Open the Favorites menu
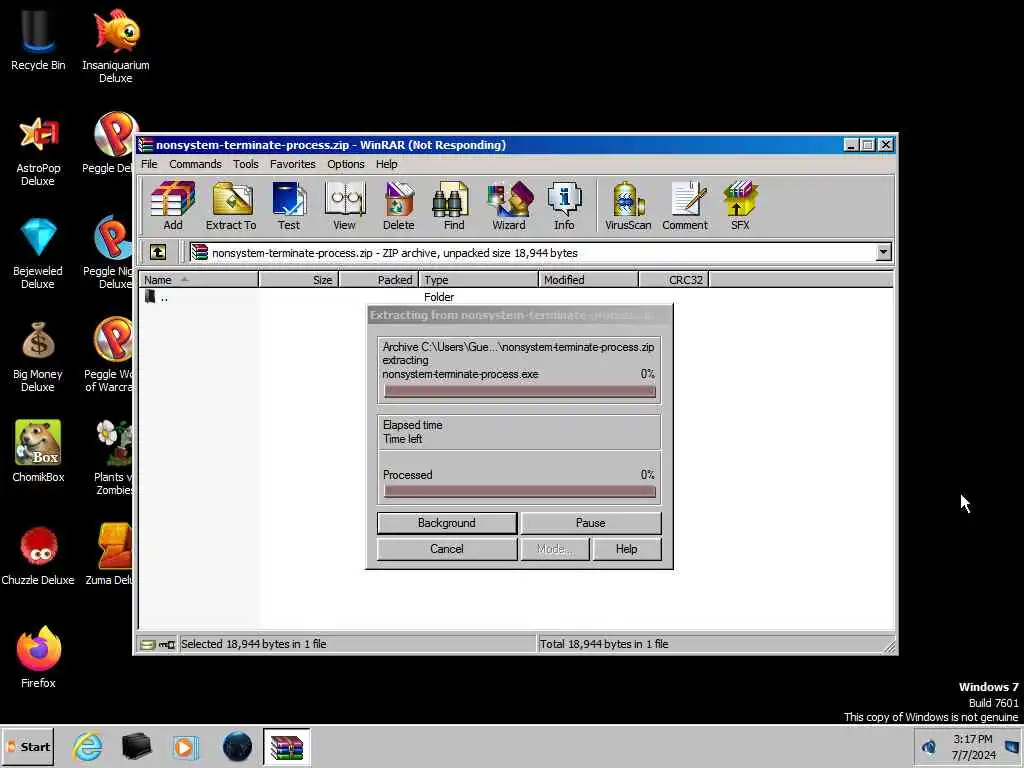 [293, 164]
